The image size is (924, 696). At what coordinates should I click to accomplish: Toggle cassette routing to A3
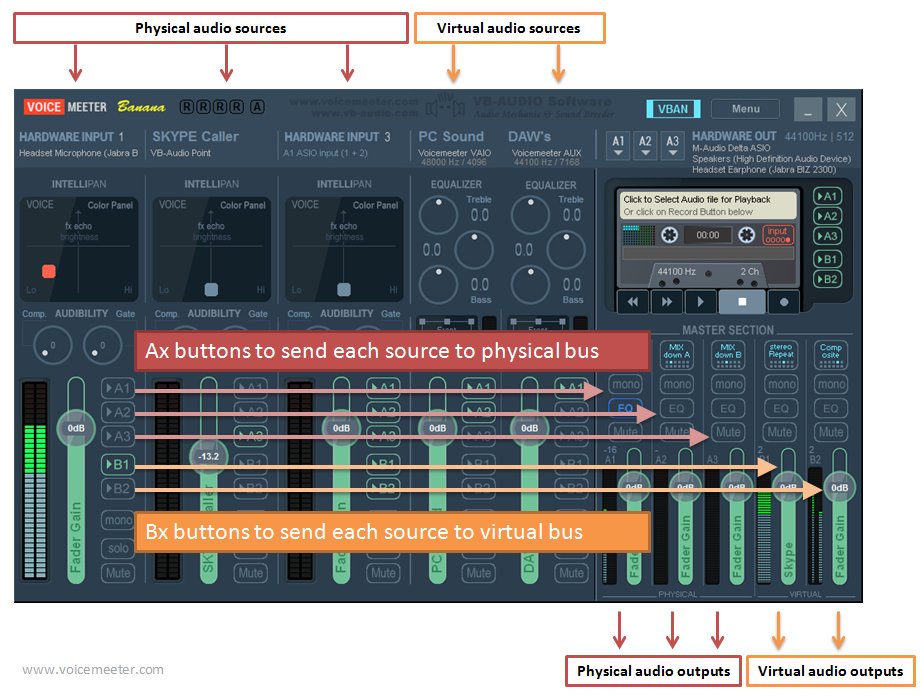pos(827,236)
